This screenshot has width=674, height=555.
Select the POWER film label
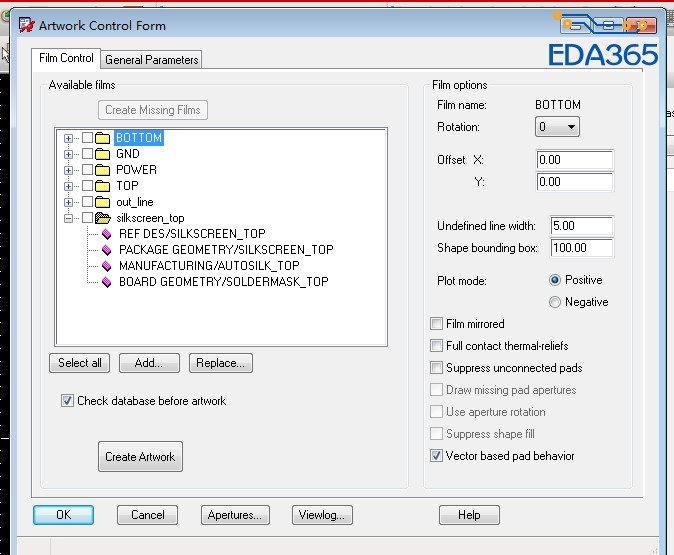point(136,170)
